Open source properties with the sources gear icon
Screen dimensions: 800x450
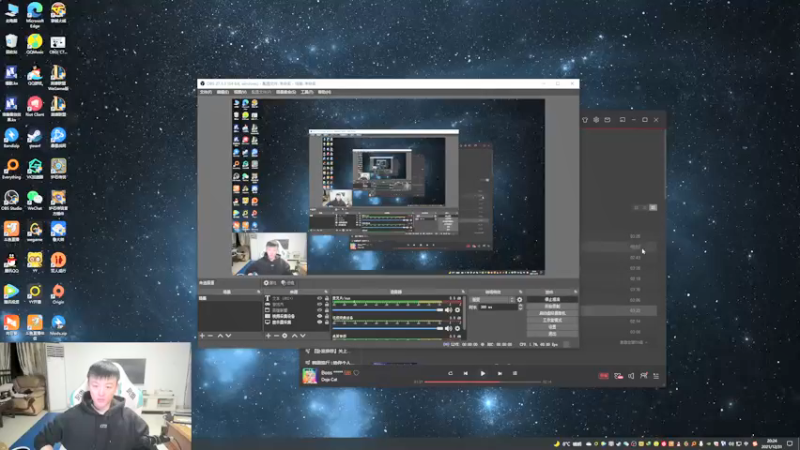285,336
